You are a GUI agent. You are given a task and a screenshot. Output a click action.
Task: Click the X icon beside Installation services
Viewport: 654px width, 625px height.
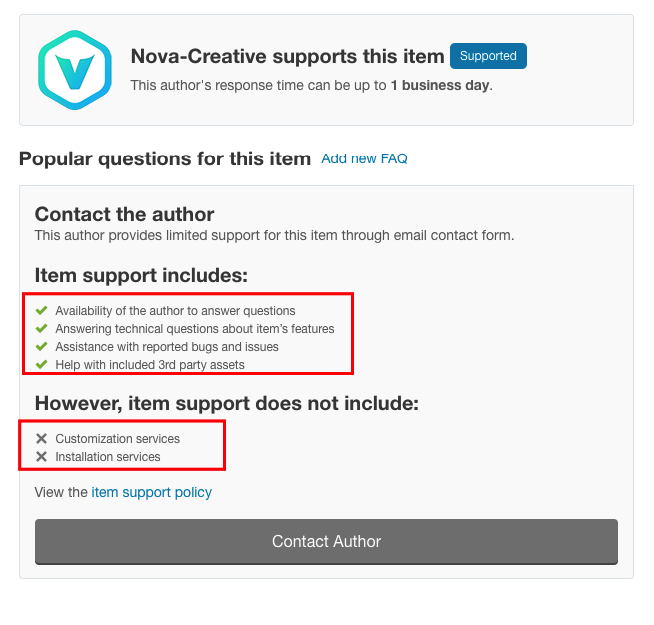(x=41, y=456)
